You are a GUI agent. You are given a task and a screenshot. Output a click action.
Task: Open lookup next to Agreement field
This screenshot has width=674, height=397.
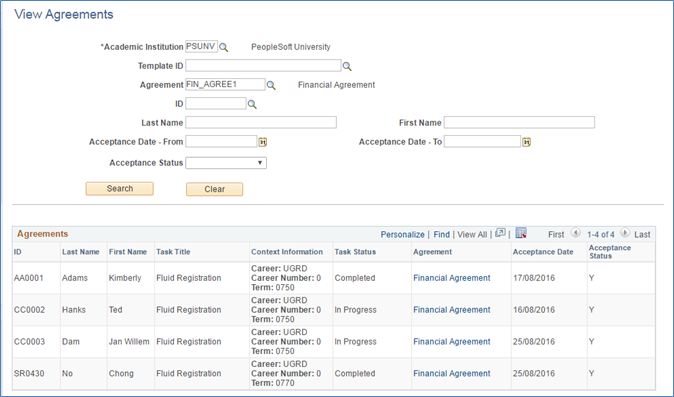(x=271, y=85)
